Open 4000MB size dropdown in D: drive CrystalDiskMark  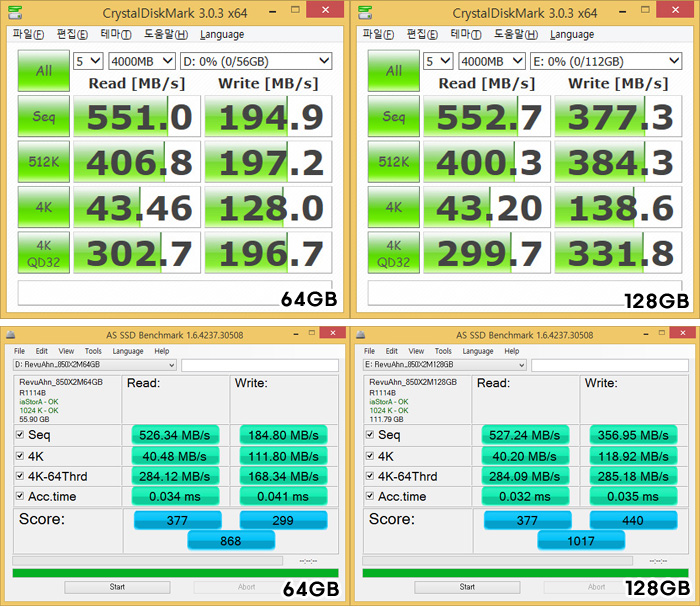pos(142,61)
